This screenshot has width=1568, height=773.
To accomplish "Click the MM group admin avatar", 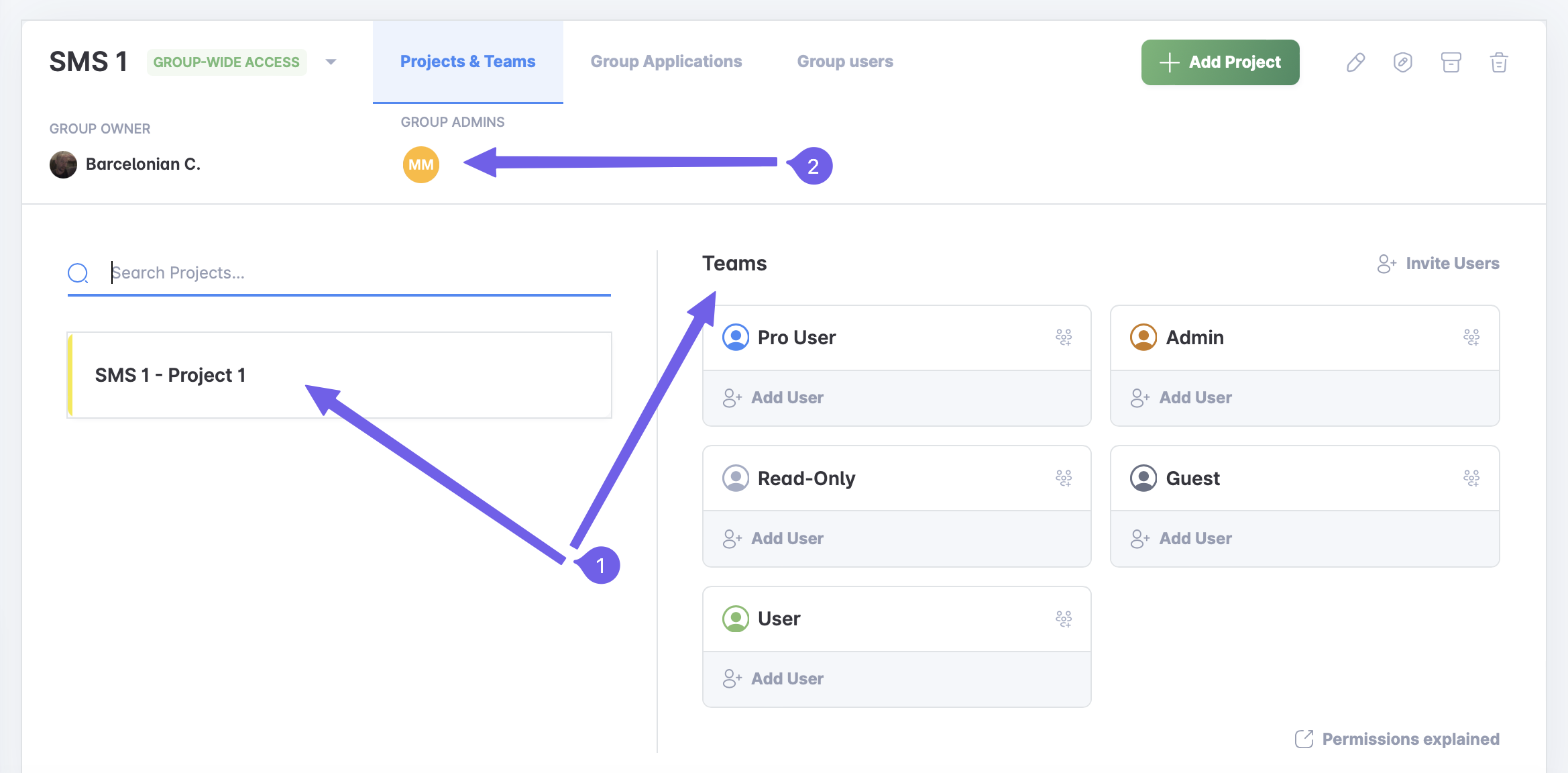I will pyautogui.click(x=421, y=164).
